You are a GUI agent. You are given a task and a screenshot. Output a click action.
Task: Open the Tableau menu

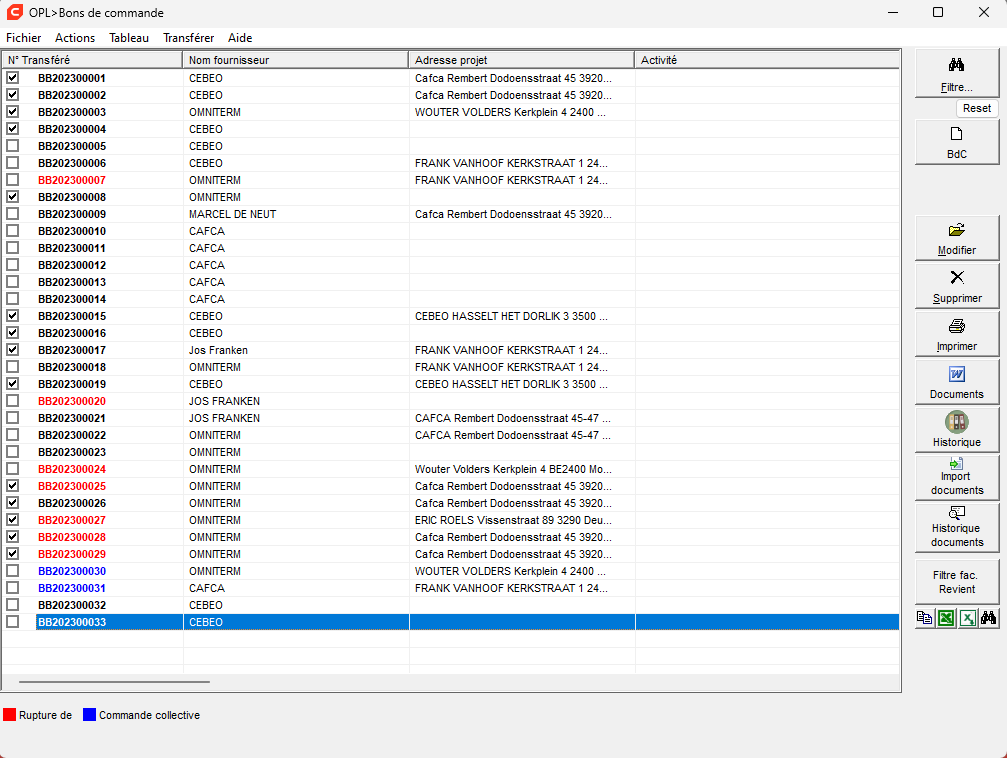(129, 38)
